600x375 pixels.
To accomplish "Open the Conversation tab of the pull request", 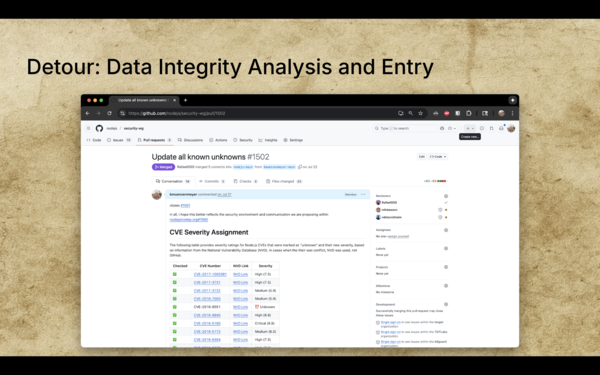I will [x=173, y=181].
